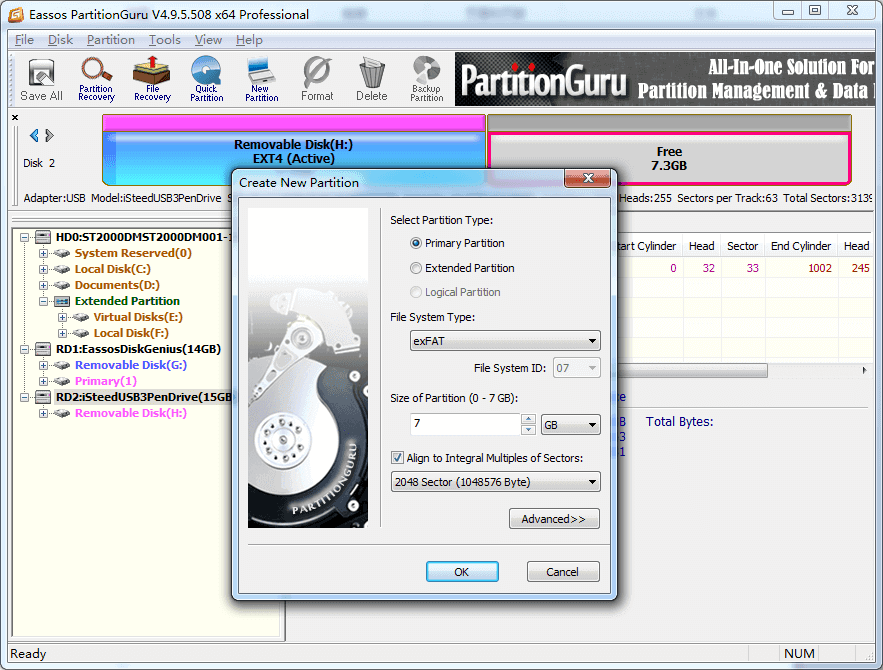Confirm partition creation with OK
The height and width of the screenshot is (670, 883).
tap(462, 571)
